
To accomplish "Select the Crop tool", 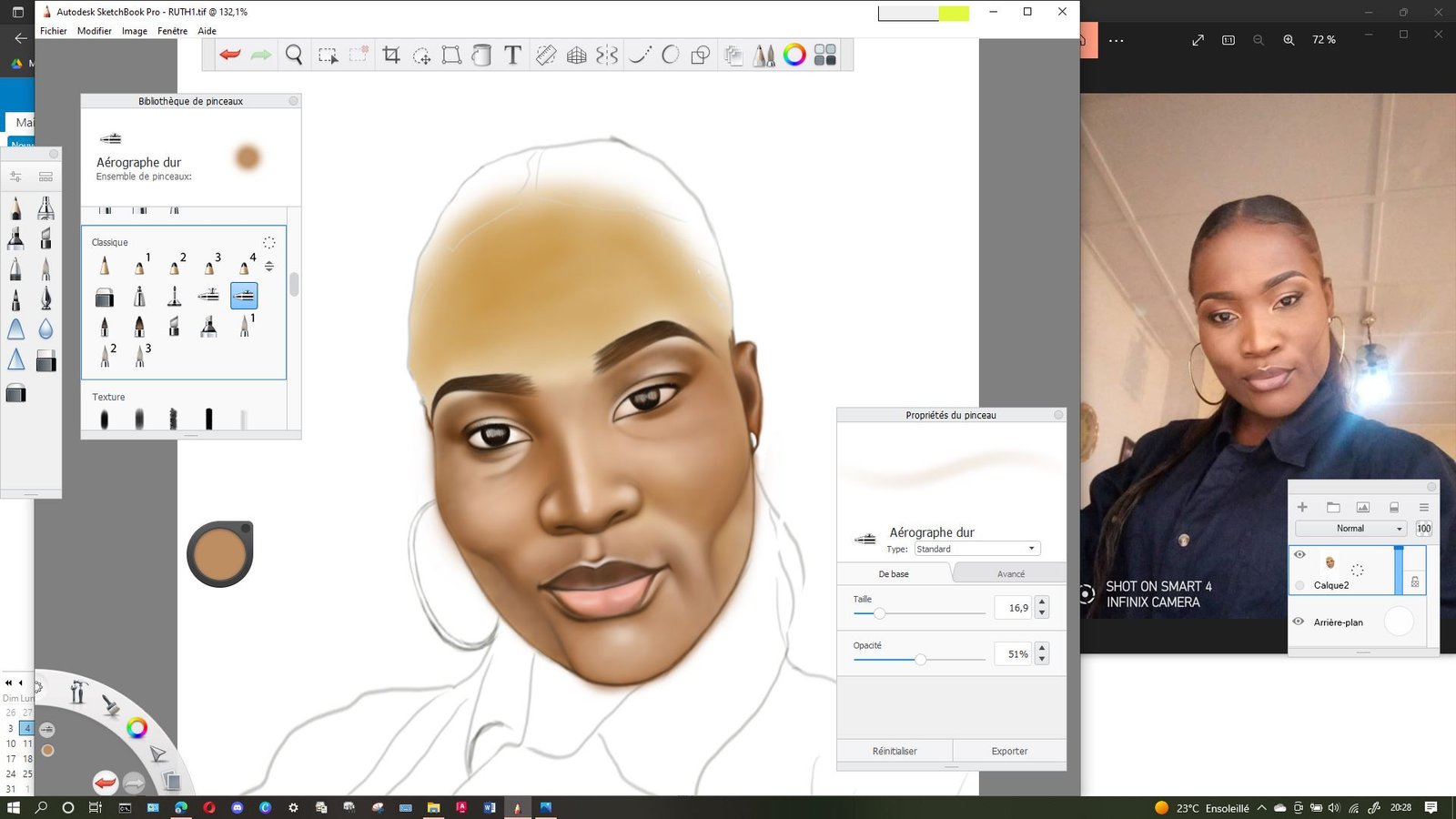I will click(391, 56).
